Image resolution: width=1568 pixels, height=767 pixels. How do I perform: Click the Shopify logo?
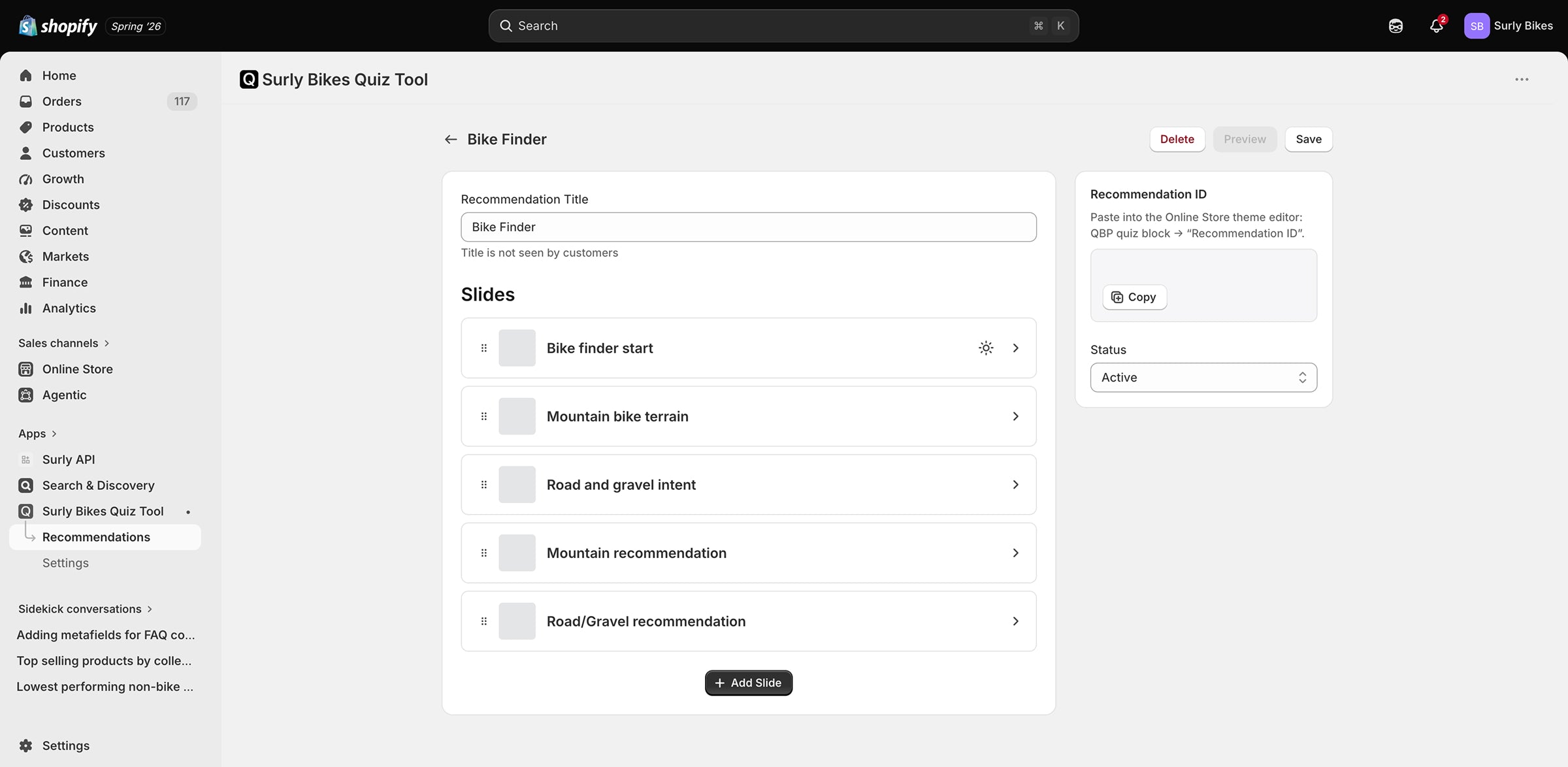[58, 26]
